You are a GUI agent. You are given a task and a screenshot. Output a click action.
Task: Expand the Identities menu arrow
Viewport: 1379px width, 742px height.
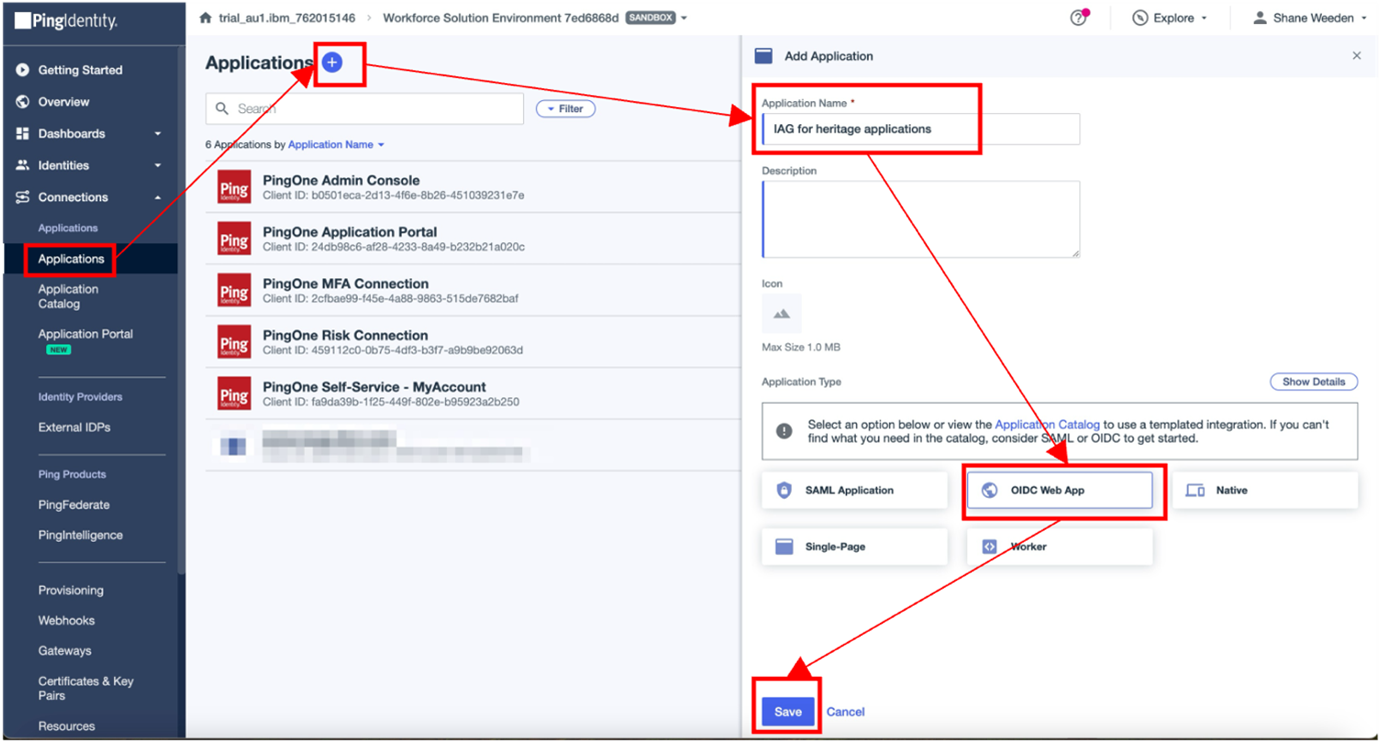point(158,166)
